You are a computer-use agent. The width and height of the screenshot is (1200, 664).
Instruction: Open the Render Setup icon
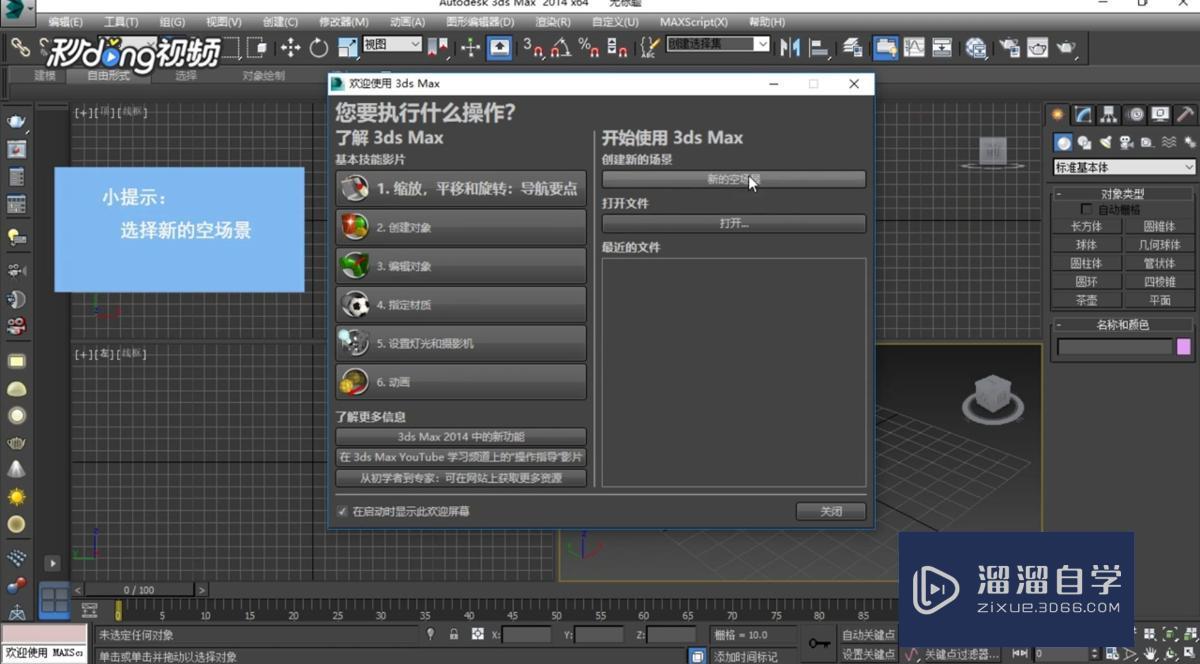(1009, 47)
